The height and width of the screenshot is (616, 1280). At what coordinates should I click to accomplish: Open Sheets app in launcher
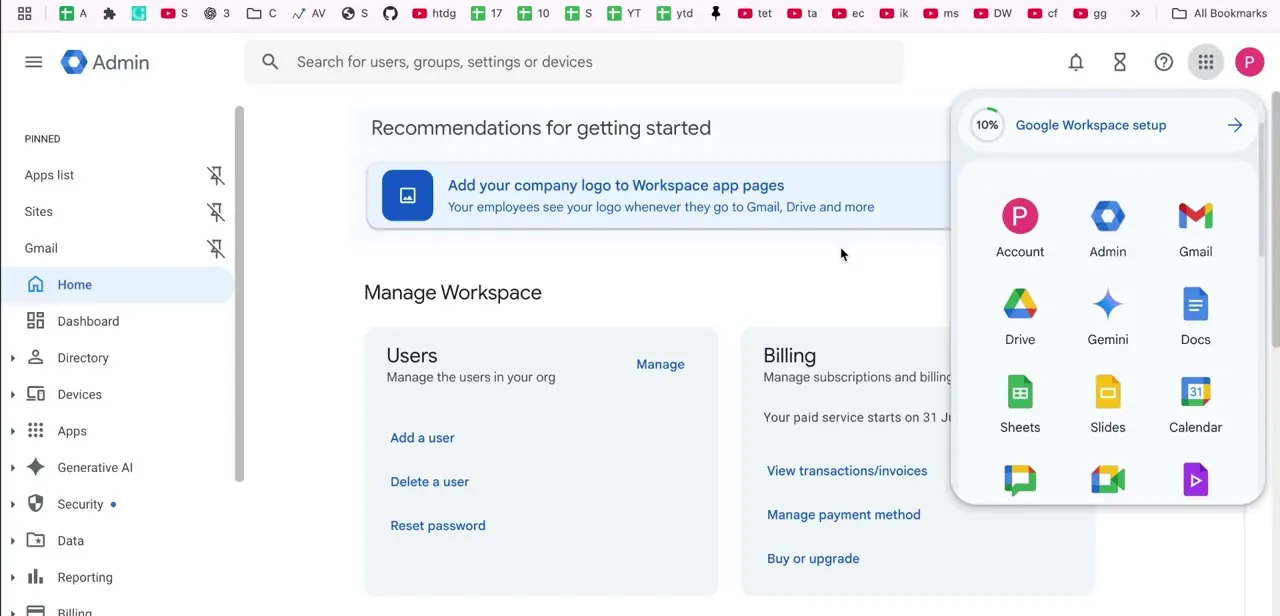1020,405
